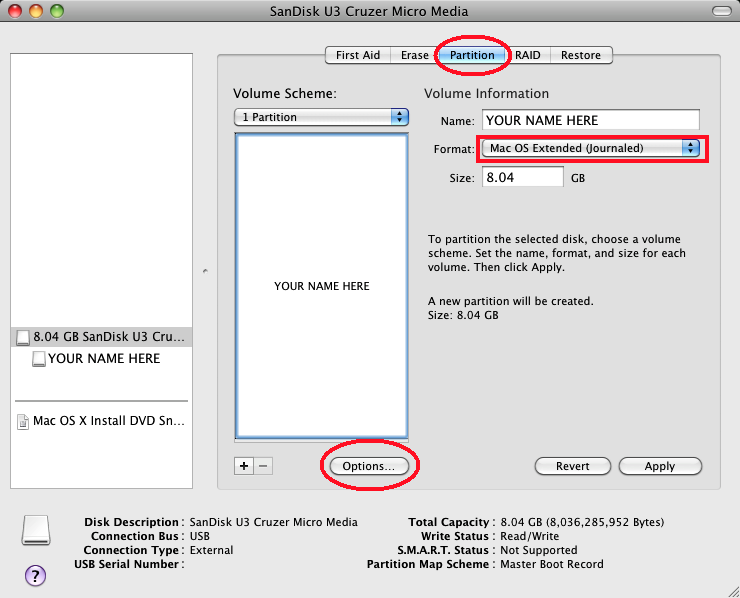The height and width of the screenshot is (598, 740).
Task: Click Partition Map Scheme value Master Boot Record
Action: pyautogui.click(x=552, y=564)
